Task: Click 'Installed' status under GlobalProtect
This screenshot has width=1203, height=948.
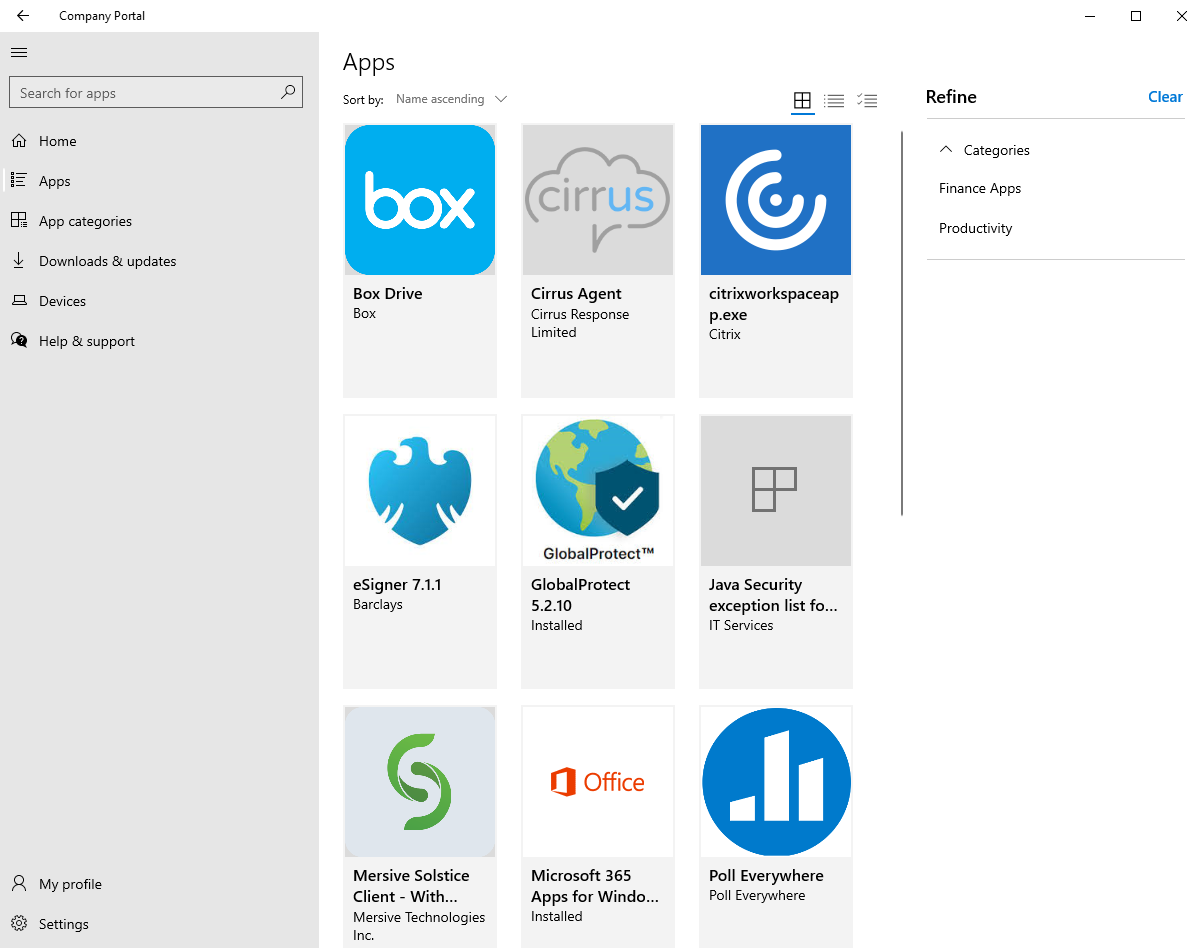Action: pyautogui.click(x=556, y=625)
